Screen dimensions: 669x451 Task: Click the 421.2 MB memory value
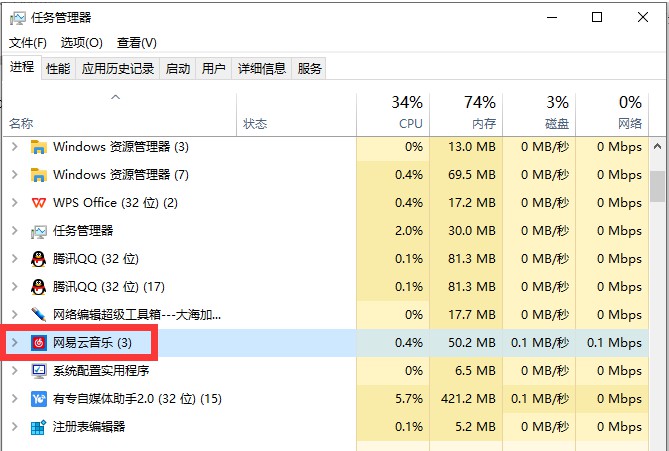click(468, 399)
